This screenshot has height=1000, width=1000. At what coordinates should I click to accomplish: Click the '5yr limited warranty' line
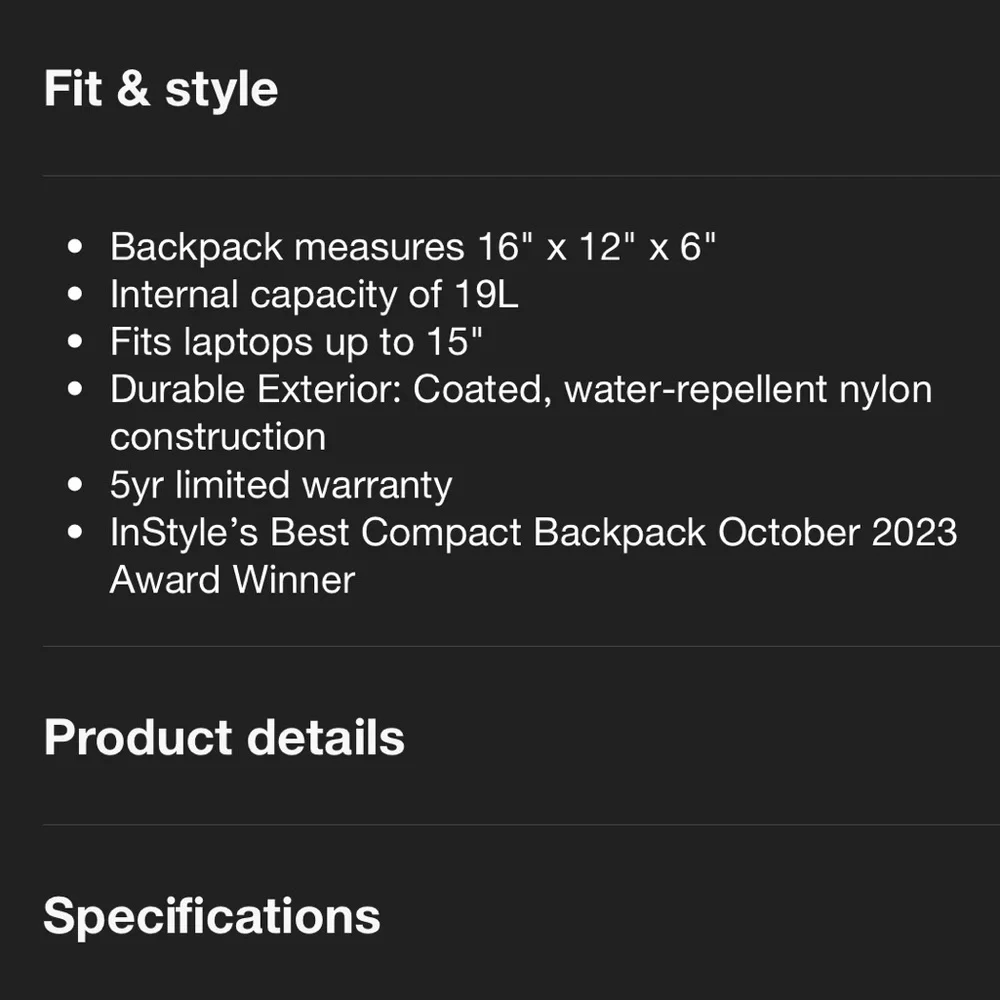click(281, 485)
